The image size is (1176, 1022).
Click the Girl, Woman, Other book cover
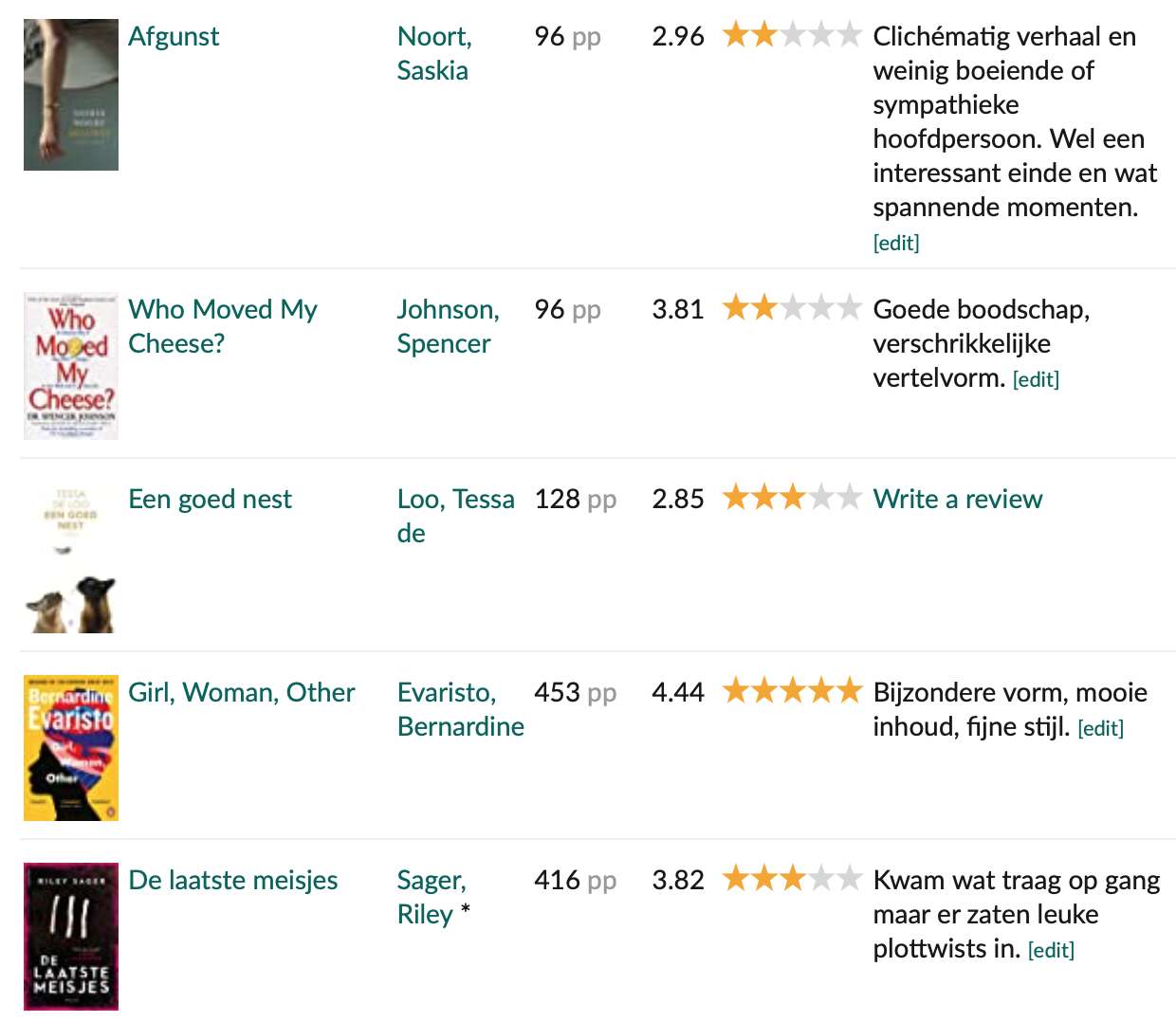coord(71,748)
